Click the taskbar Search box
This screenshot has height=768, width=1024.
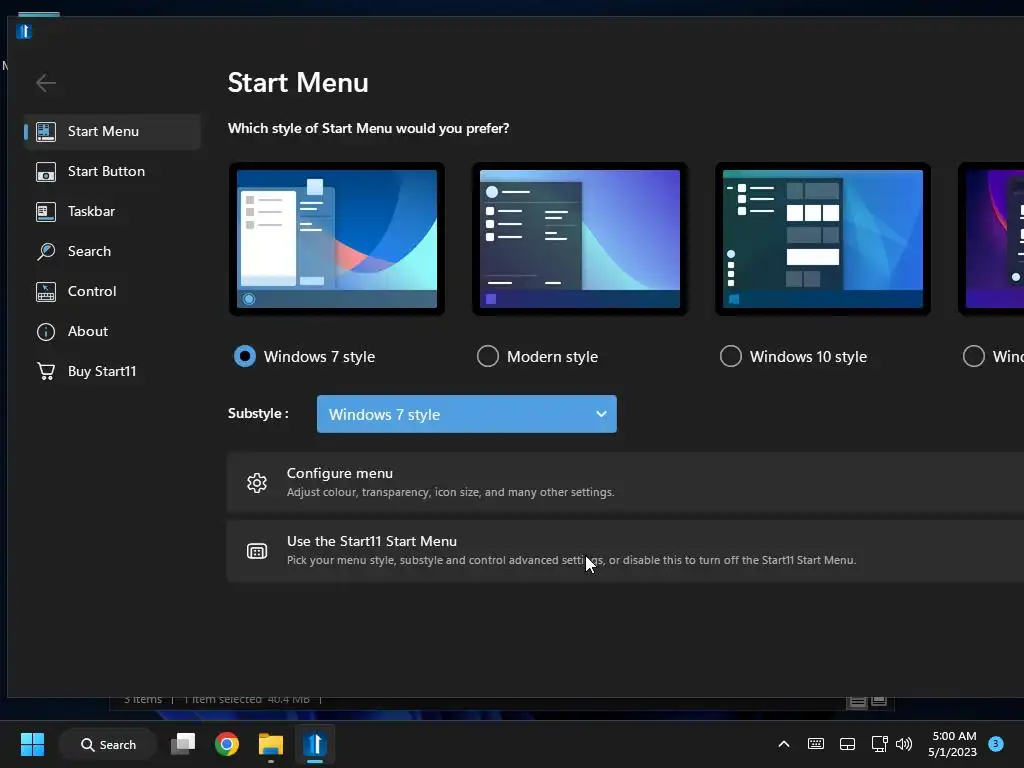[x=108, y=744]
